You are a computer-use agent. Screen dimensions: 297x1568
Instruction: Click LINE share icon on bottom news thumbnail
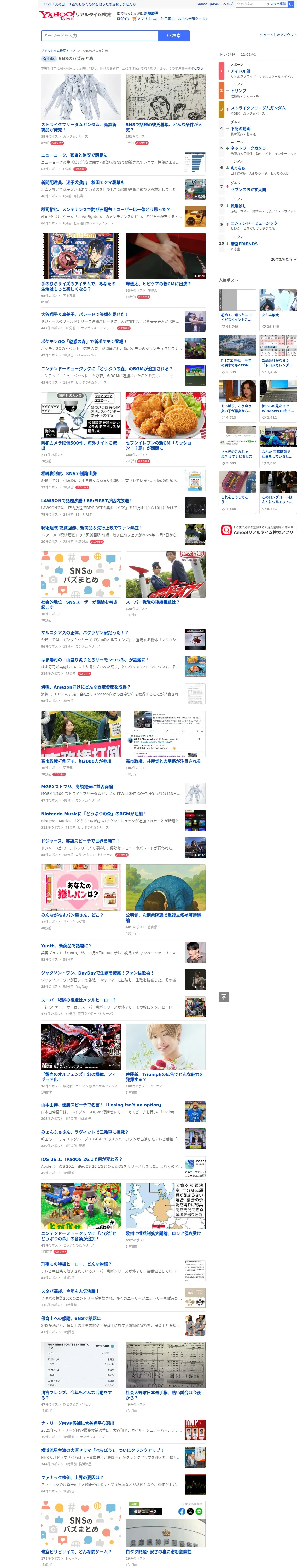pyautogui.click(x=199, y=1511)
